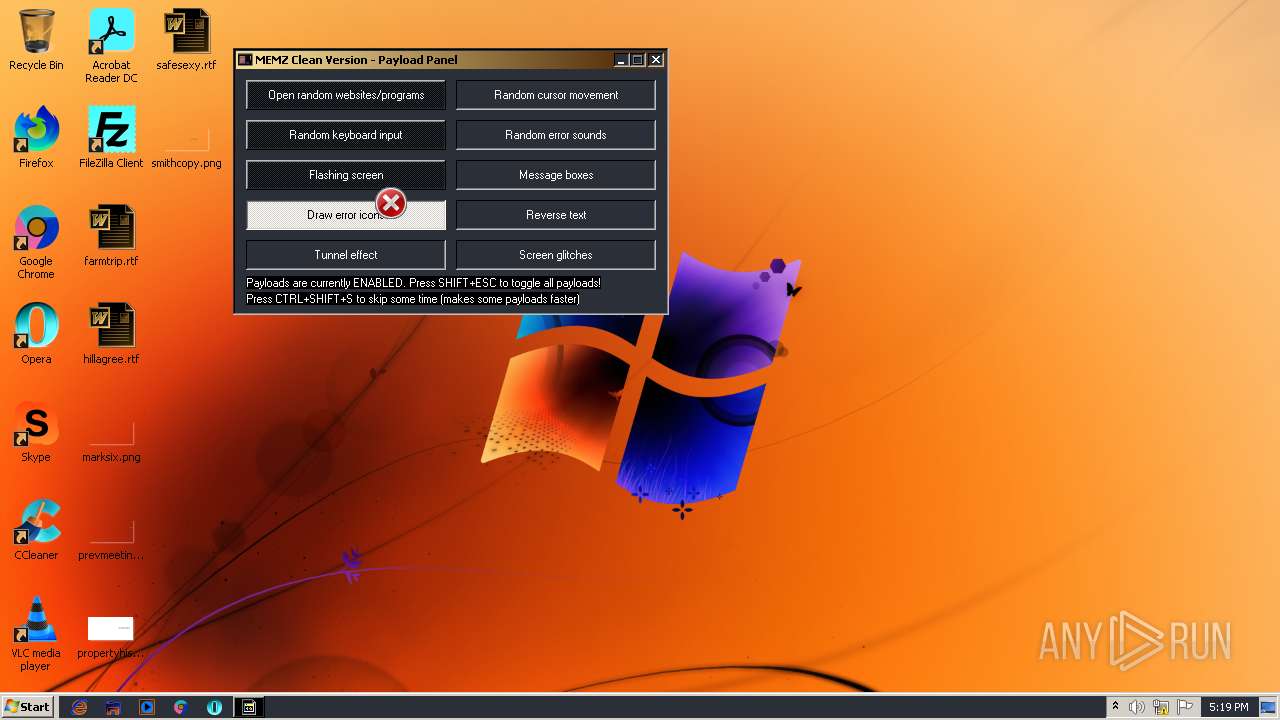Click the 'Press CTRL+SHIFT+S to skip' hint text
This screenshot has height=720, width=1280.
(x=413, y=299)
